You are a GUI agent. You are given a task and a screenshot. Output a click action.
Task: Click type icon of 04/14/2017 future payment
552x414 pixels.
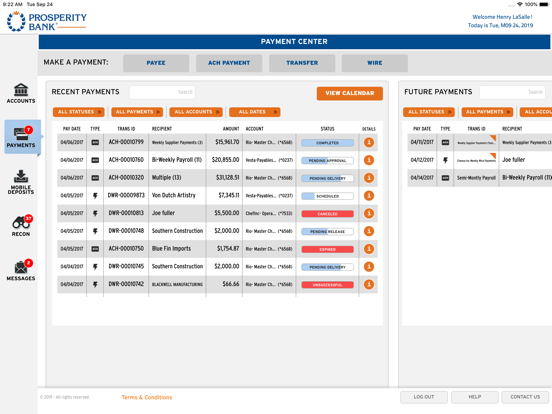coord(445,178)
